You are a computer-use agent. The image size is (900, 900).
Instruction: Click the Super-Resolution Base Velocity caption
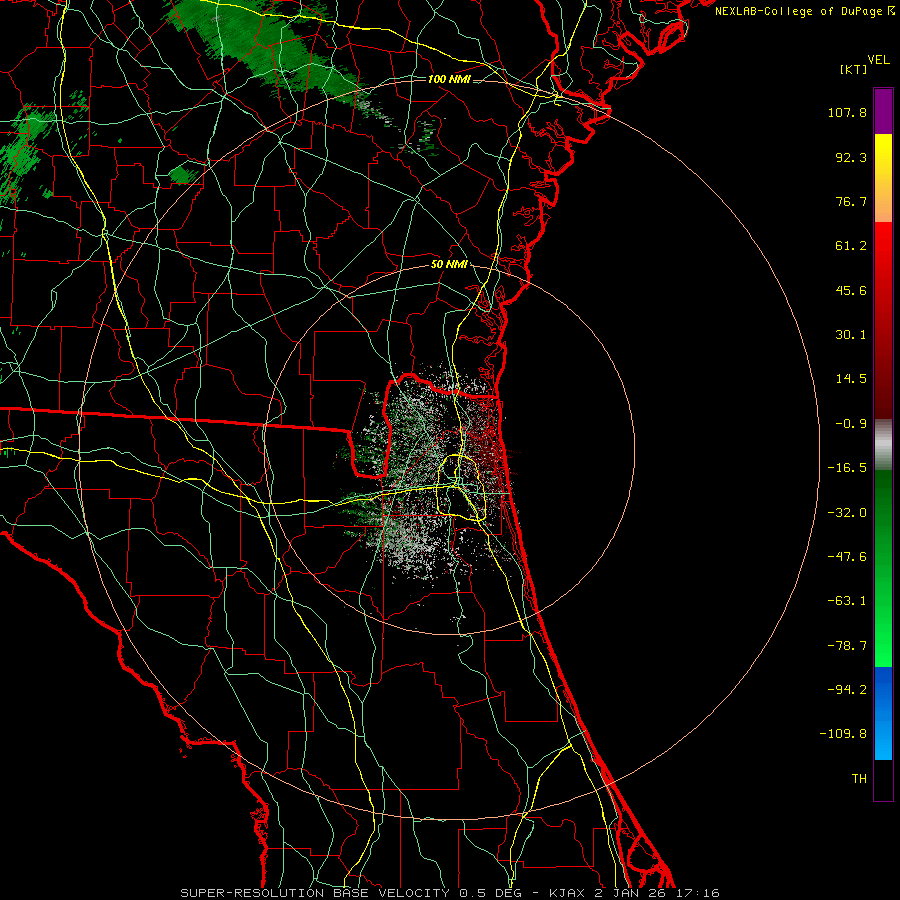coord(449,893)
